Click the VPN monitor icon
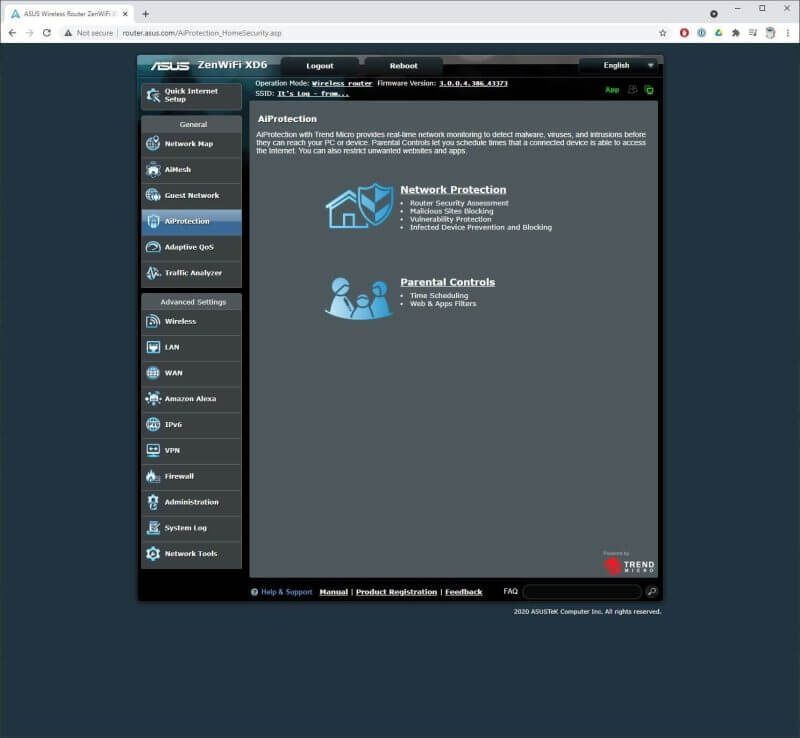800x738 pixels. coord(153,450)
